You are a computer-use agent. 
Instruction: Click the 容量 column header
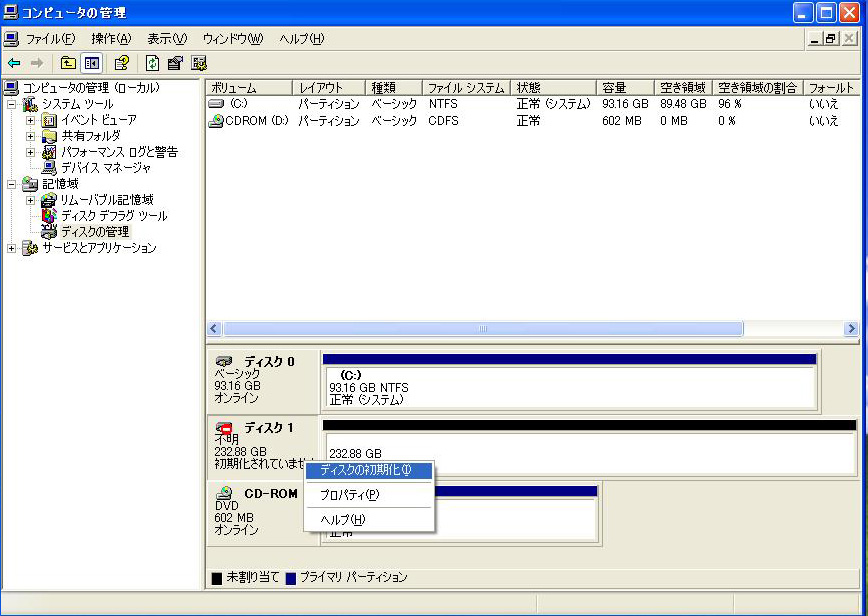625,88
